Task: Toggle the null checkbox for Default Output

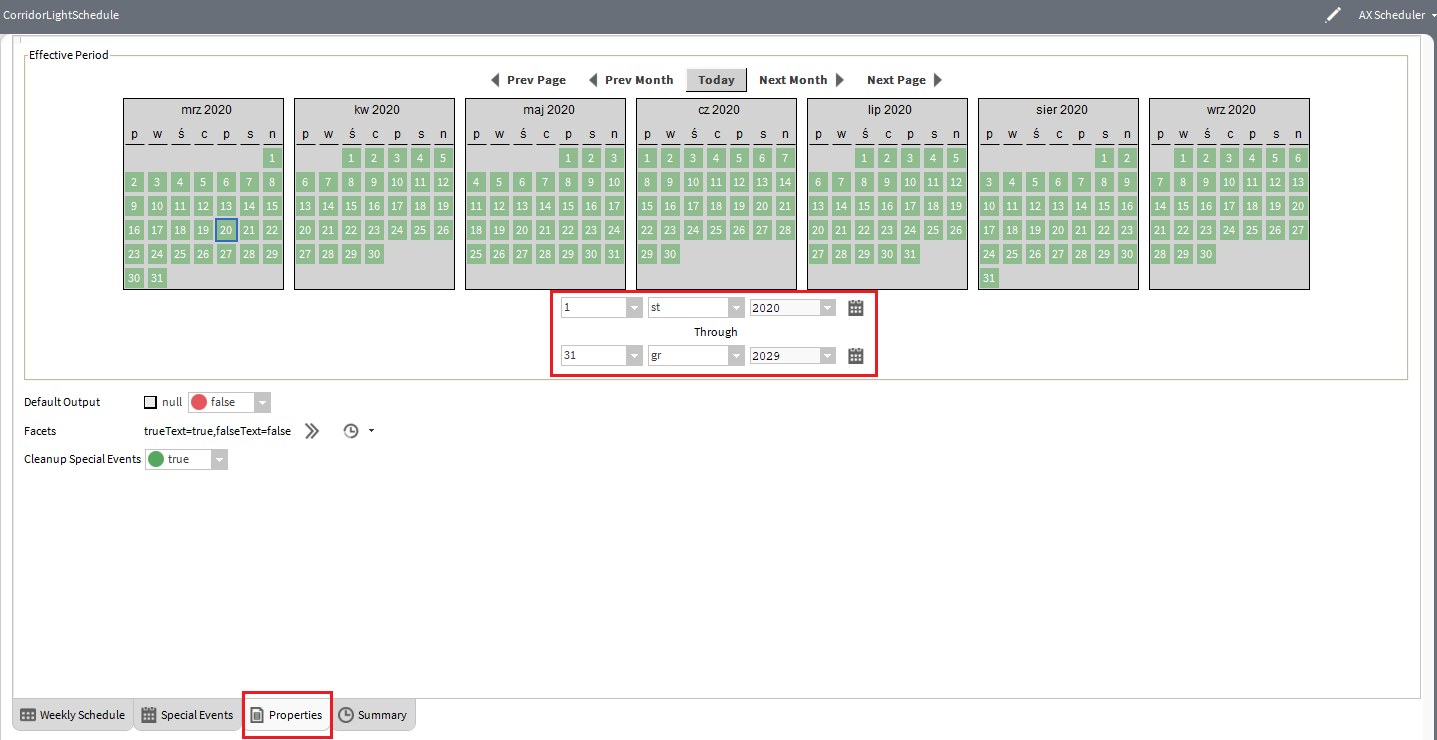Action: 151,402
